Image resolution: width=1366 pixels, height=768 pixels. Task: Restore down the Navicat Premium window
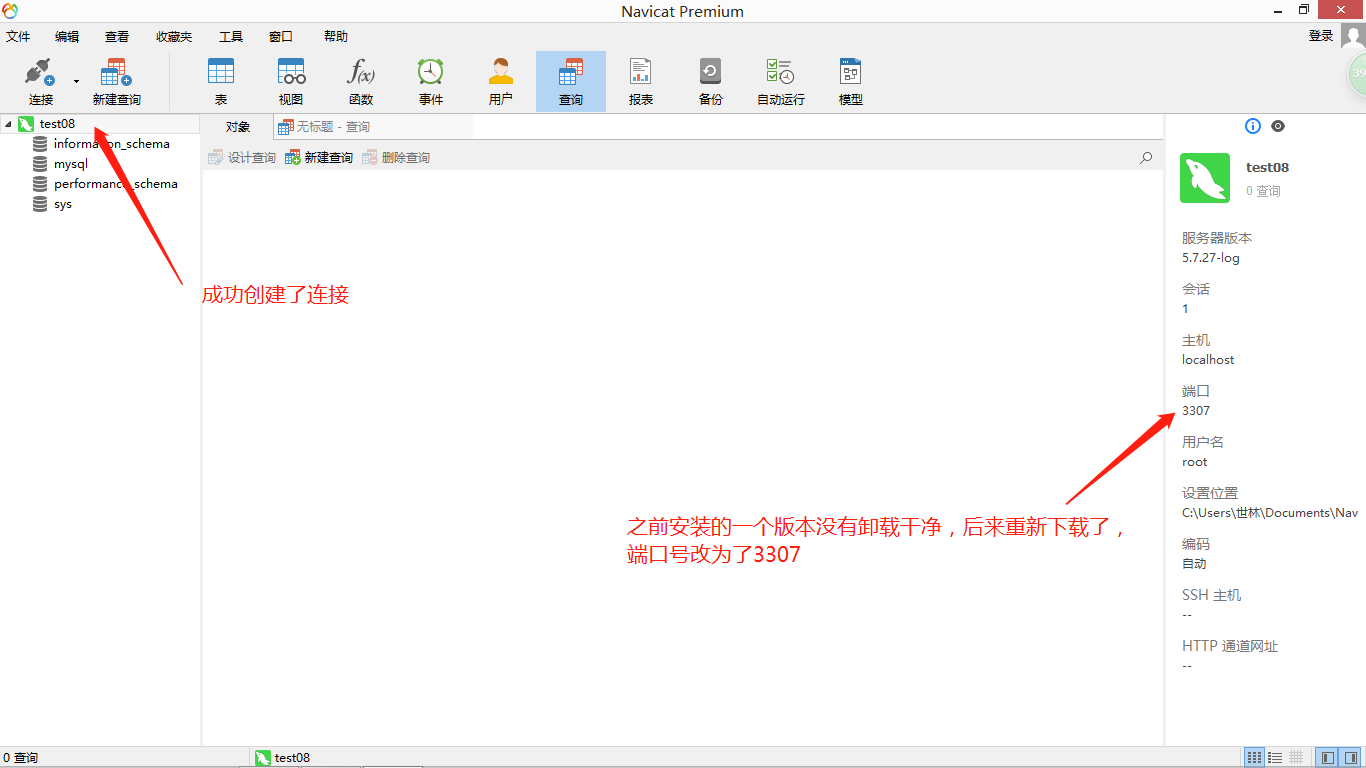[x=1304, y=10]
